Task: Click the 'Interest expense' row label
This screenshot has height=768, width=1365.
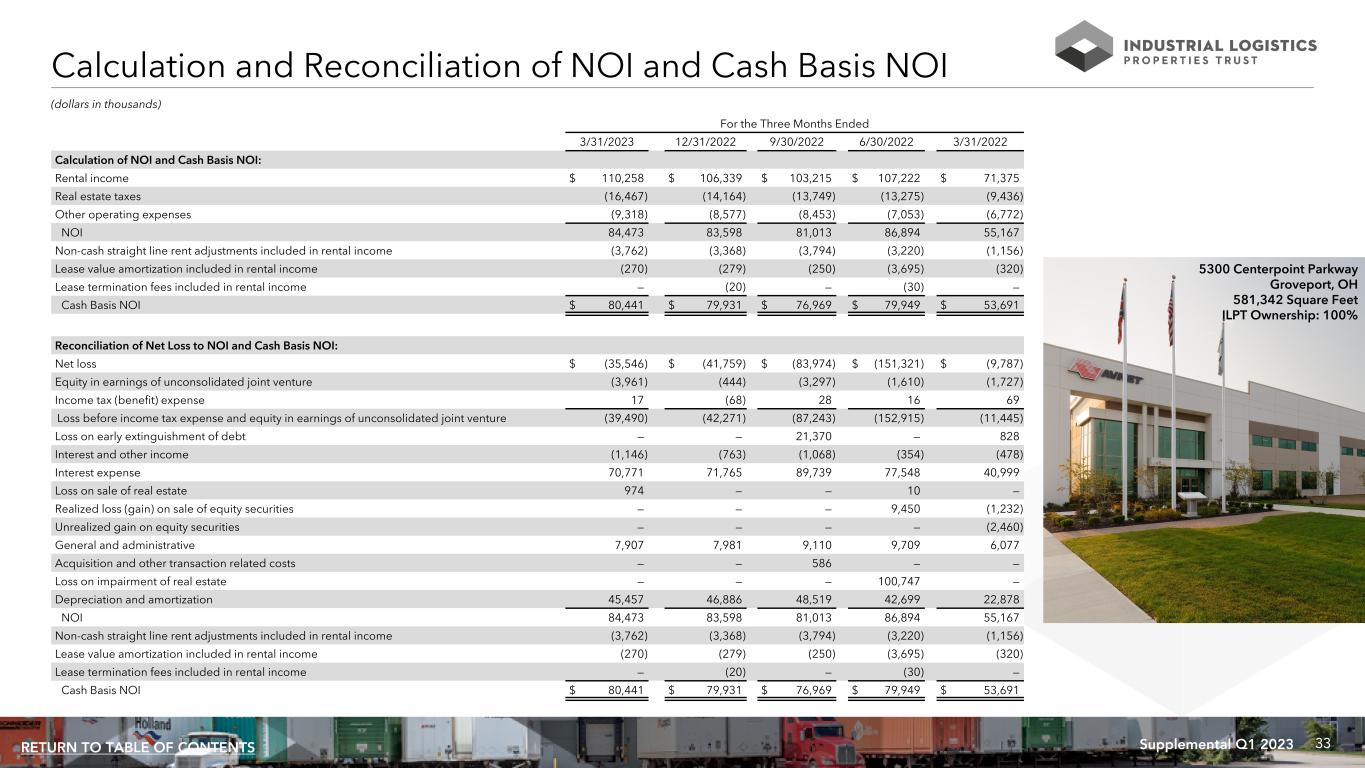Action: pos(97,473)
